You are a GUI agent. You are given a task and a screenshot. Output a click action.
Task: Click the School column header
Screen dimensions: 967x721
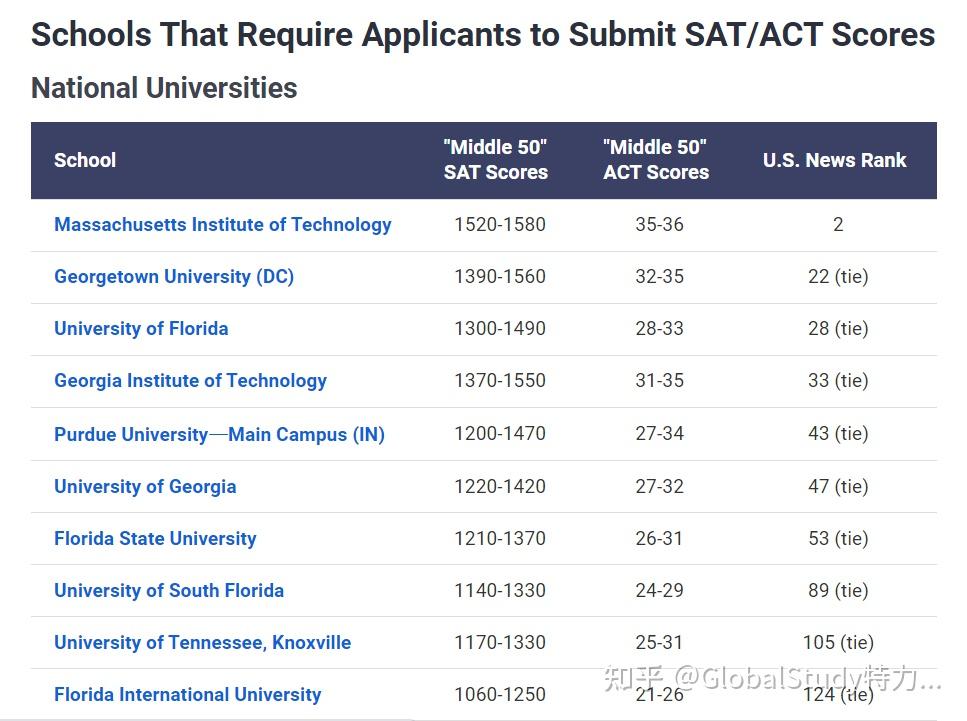pos(85,160)
